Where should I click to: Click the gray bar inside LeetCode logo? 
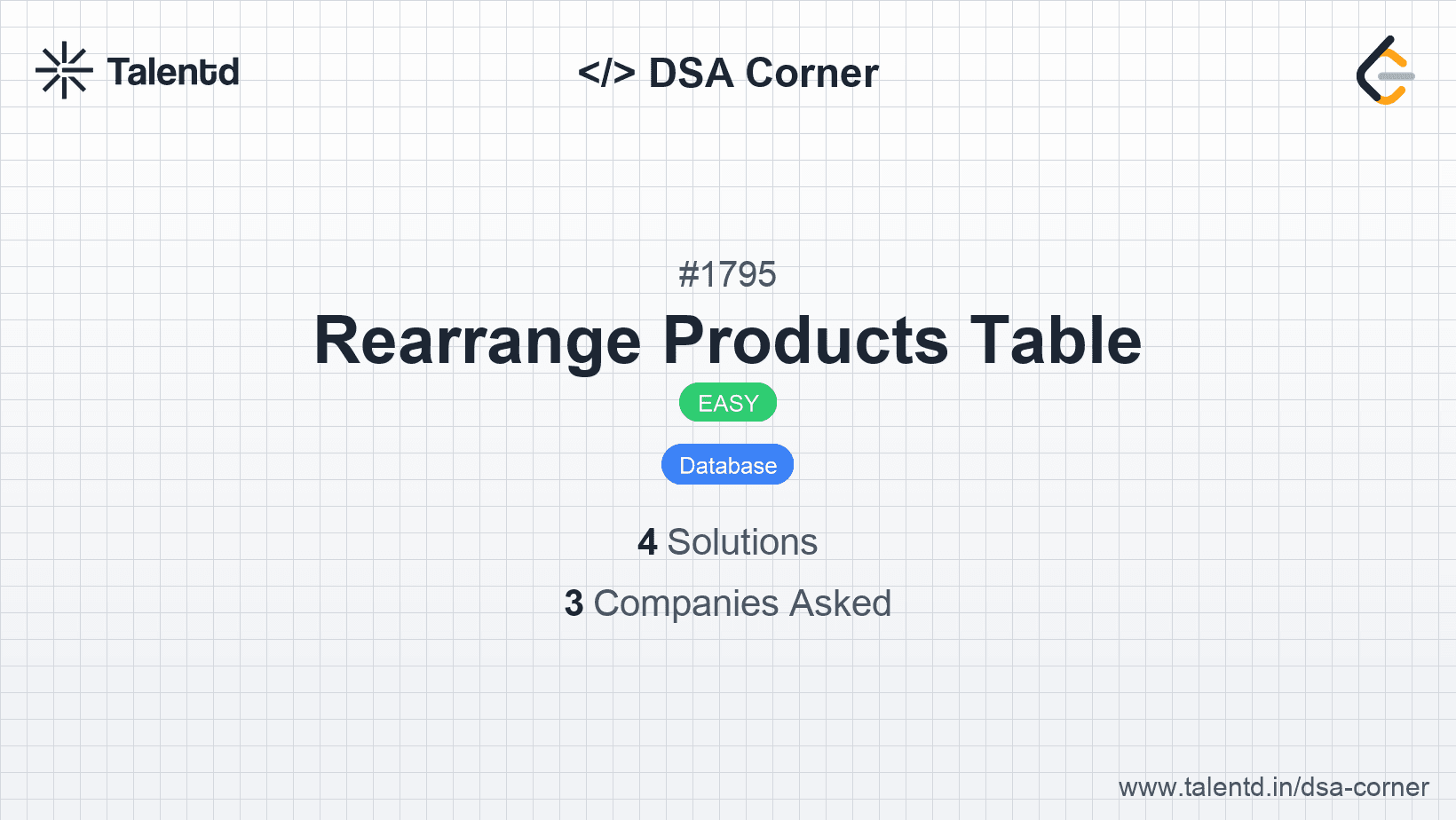1397,76
